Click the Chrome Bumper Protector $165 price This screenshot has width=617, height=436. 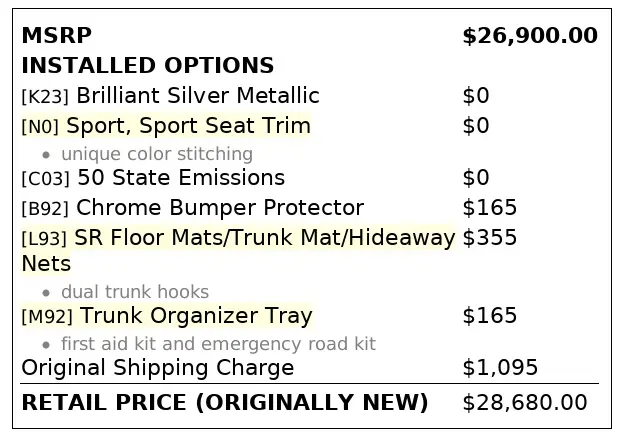tap(490, 207)
